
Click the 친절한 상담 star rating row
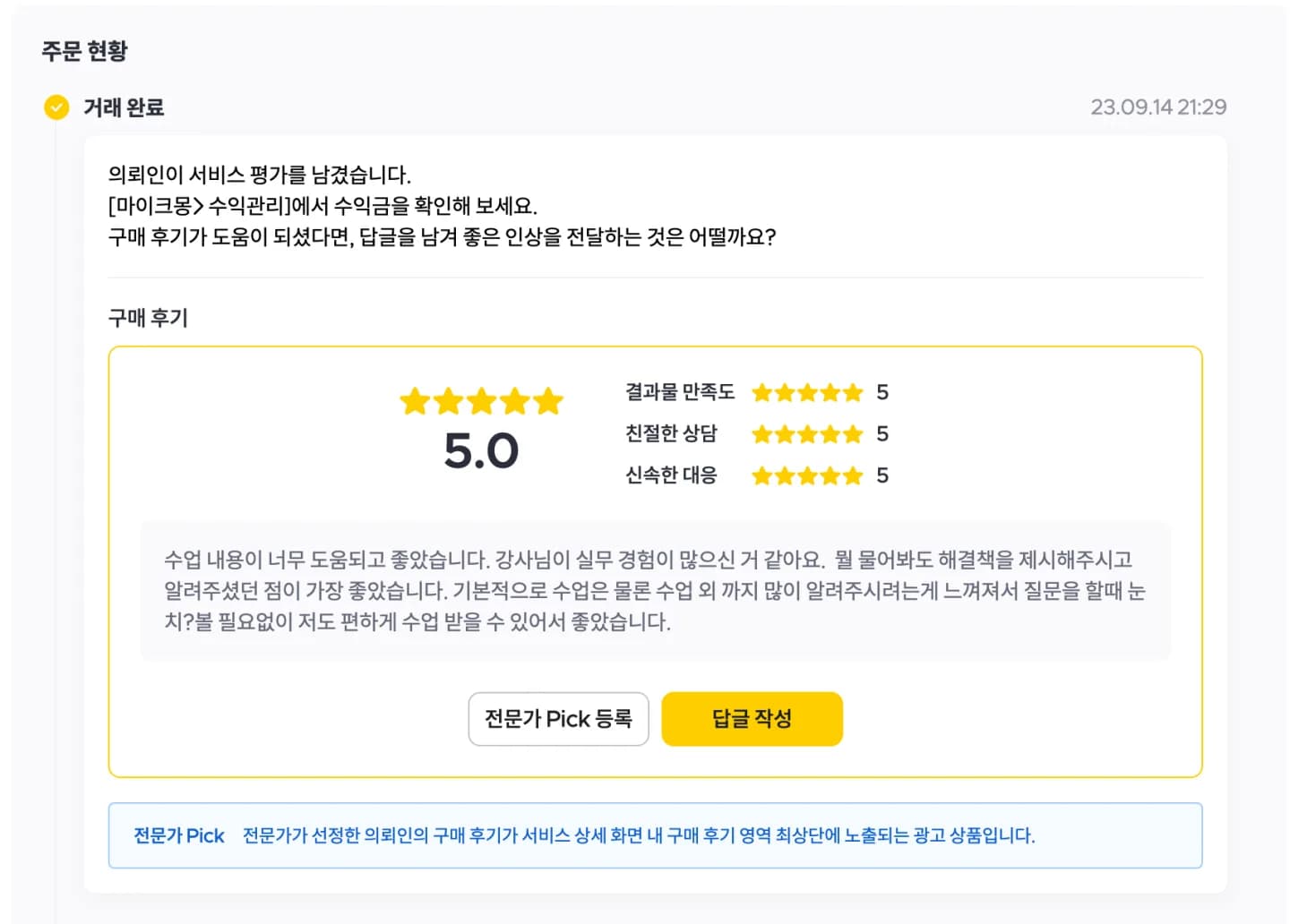click(757, 433)
